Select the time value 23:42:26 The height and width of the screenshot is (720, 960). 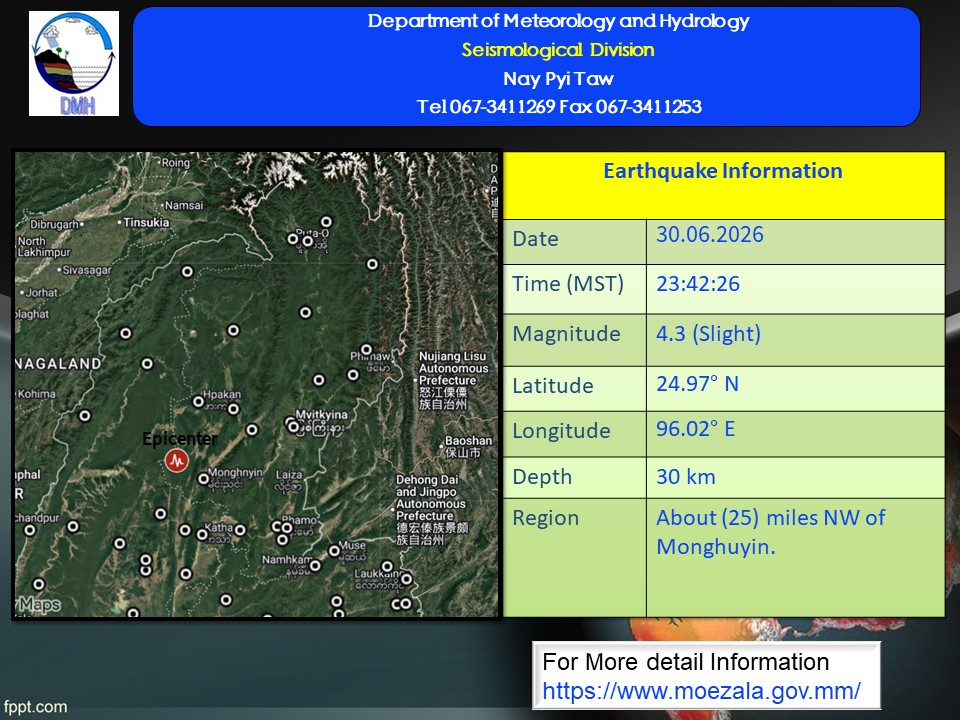pyautogui.click(x=698, y=283)
